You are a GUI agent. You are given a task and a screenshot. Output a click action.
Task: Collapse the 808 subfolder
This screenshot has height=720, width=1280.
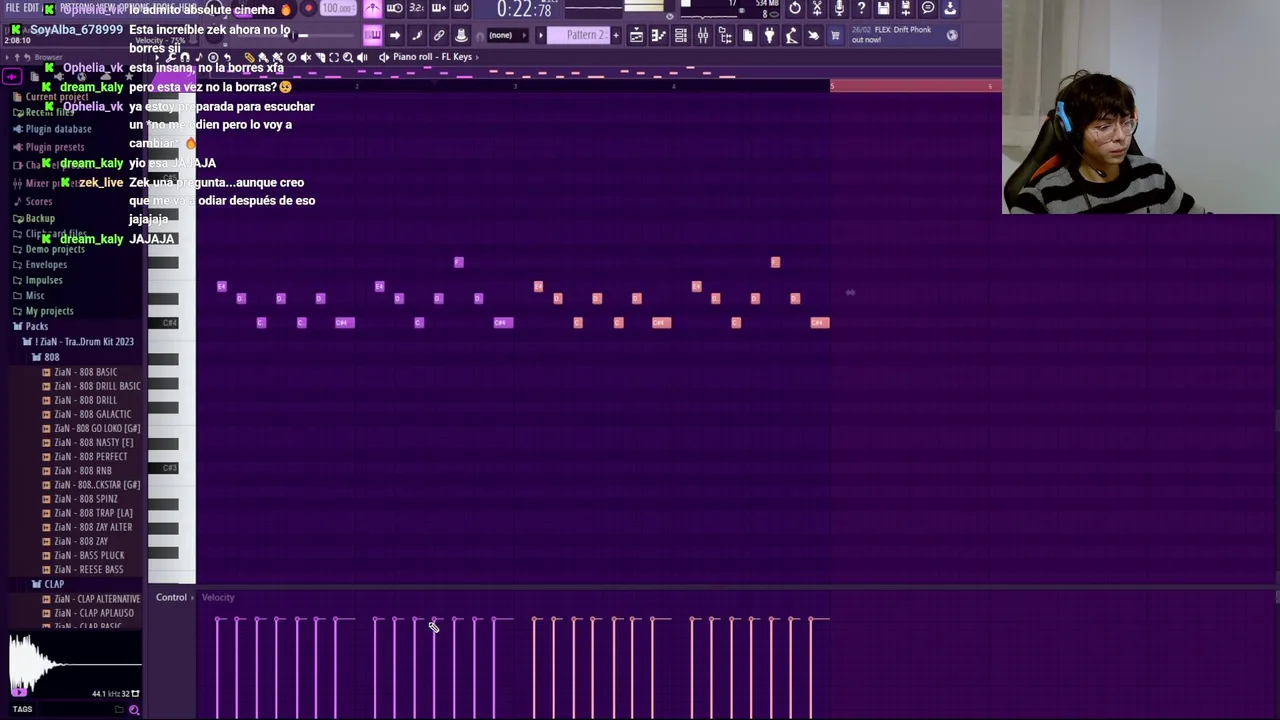pyautogui.click(x=51, y=356)
